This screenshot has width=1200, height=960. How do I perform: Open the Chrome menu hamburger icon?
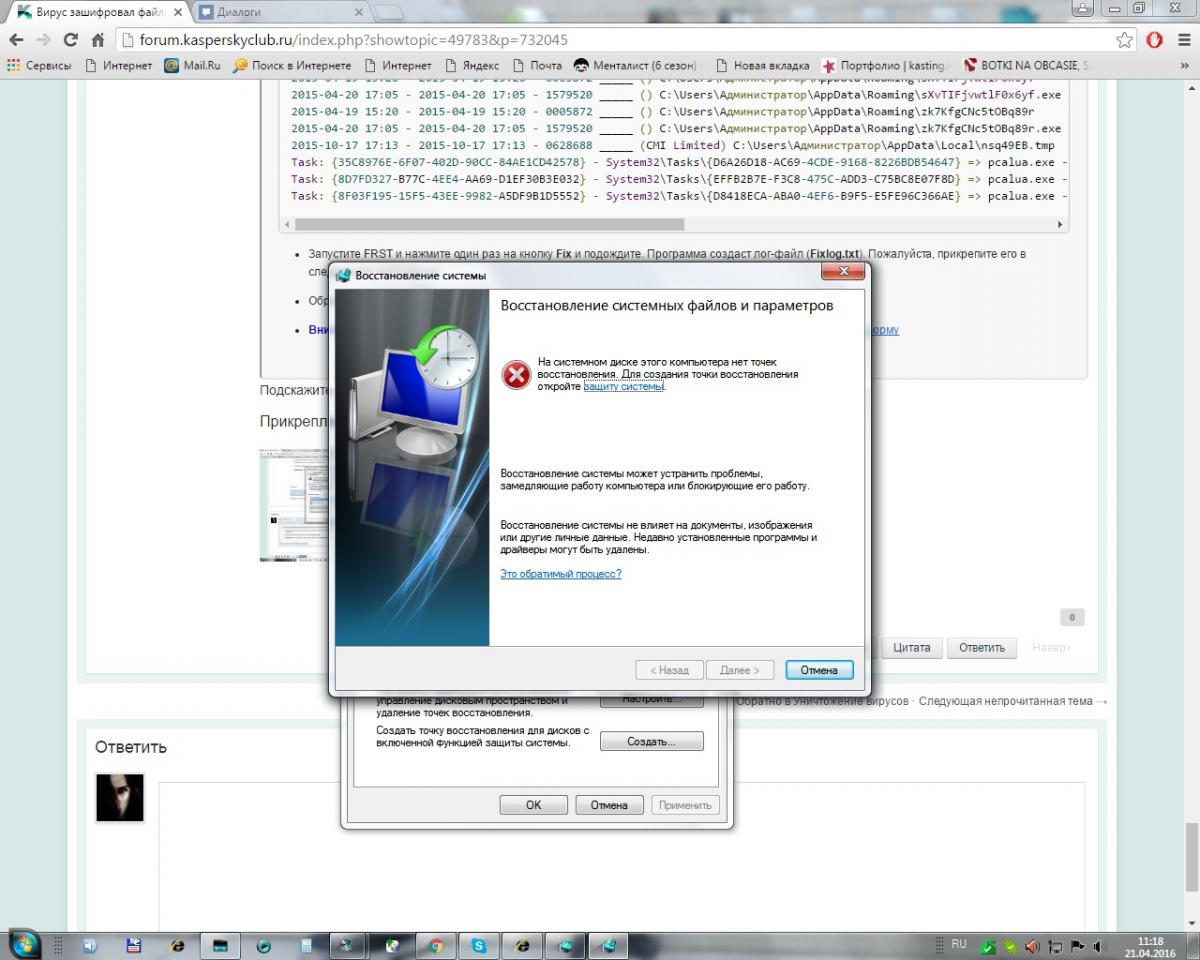tap(1182, 40)
